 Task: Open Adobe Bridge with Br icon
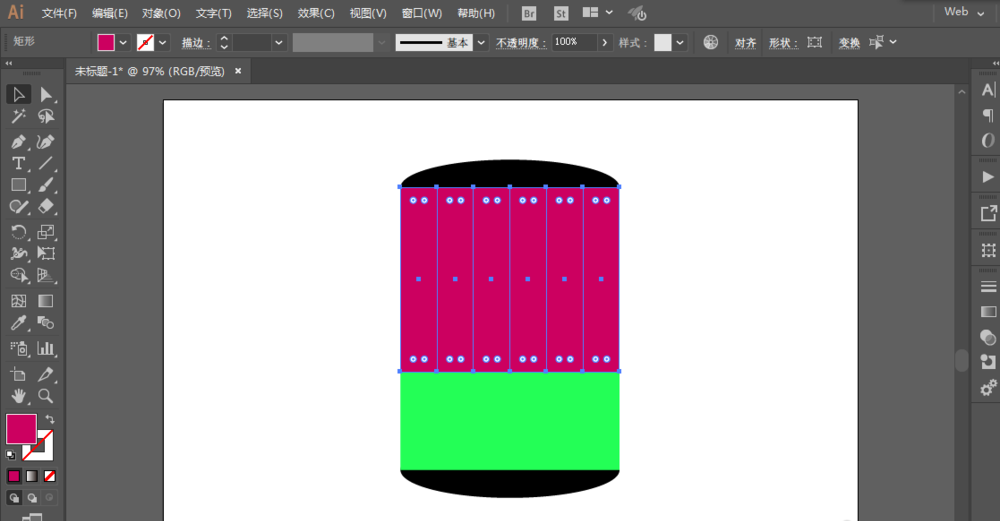click(x=529, y=13)
